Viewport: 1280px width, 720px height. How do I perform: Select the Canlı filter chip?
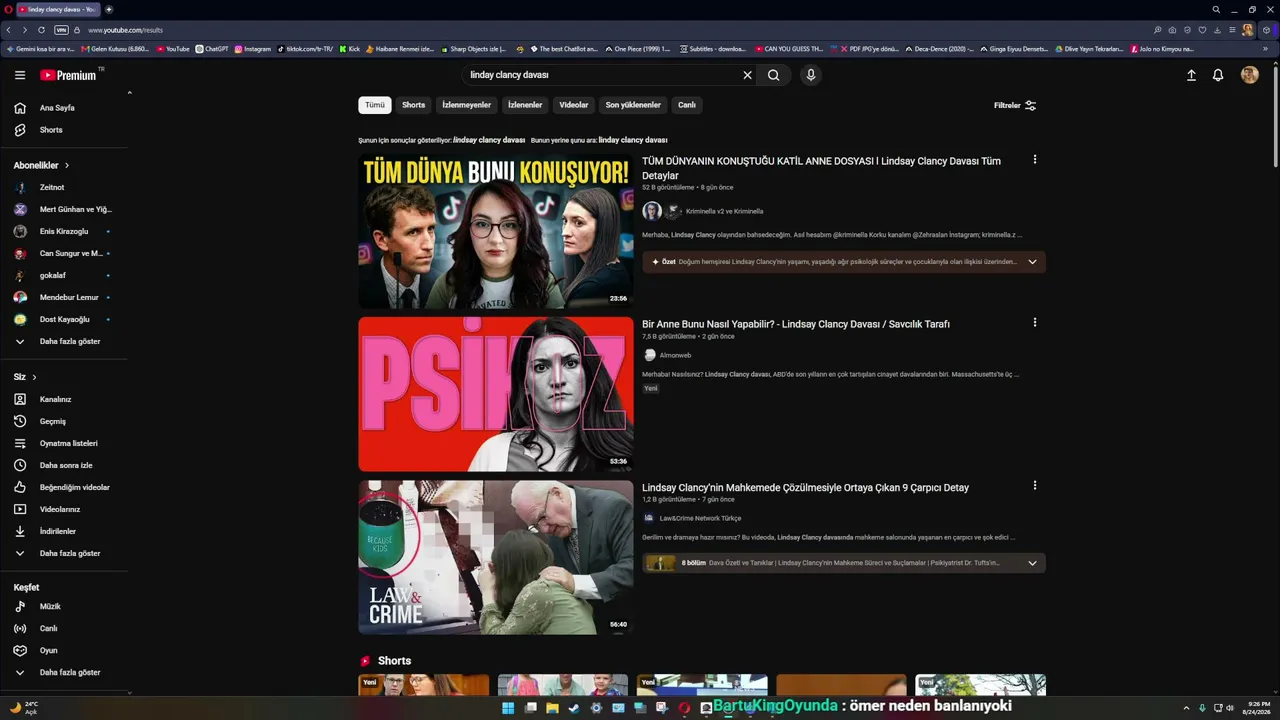[x=687, y=105]
